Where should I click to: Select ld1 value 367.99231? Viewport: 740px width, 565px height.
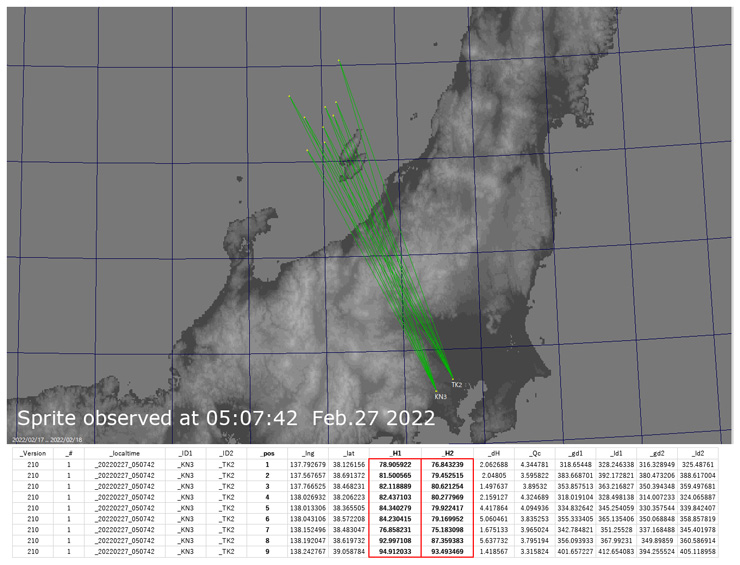(x=616, y=541)
